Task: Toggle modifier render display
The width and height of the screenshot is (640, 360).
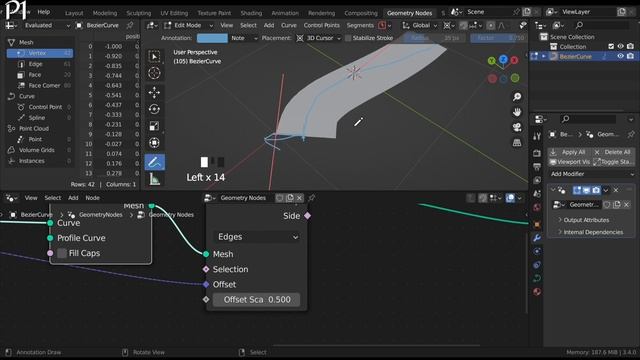Action: pyautogui.click(x=596, y=190)
